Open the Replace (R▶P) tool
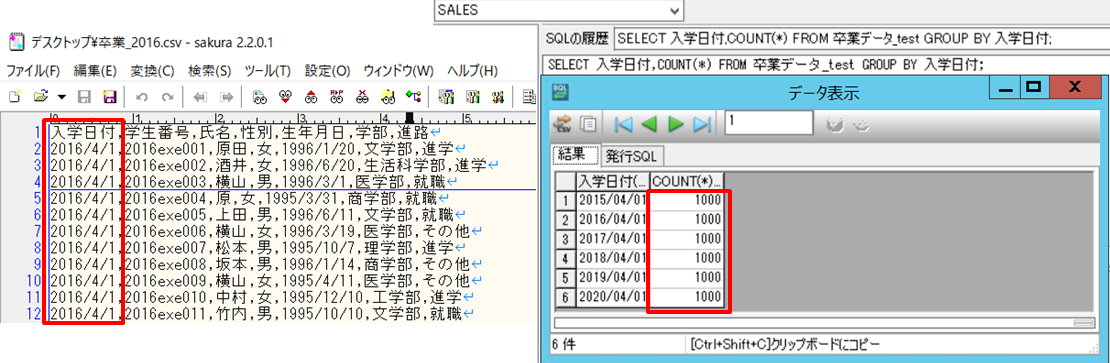The height and width of the screenshot is (363, 1110). pyautogui.click(x=337, y=96)
